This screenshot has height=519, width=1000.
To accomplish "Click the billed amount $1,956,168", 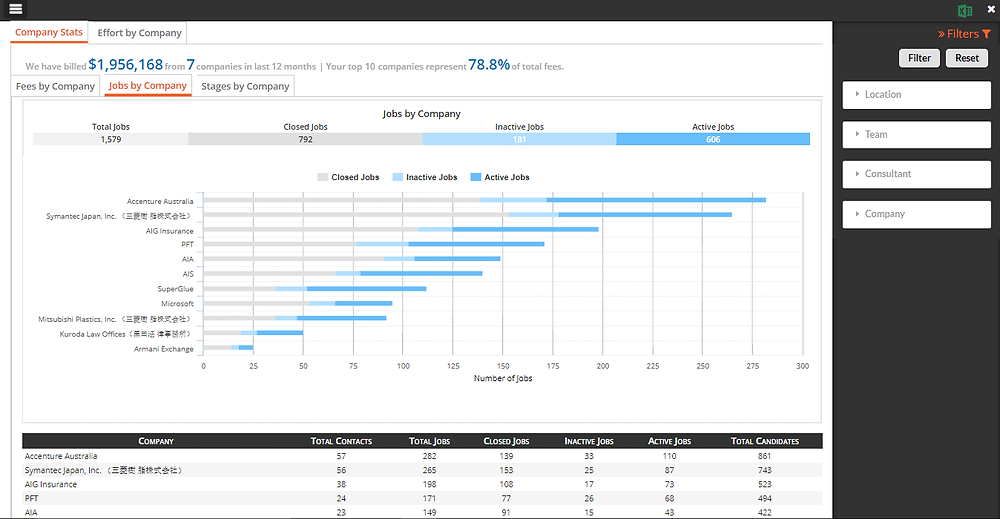I will click(126, 64).
